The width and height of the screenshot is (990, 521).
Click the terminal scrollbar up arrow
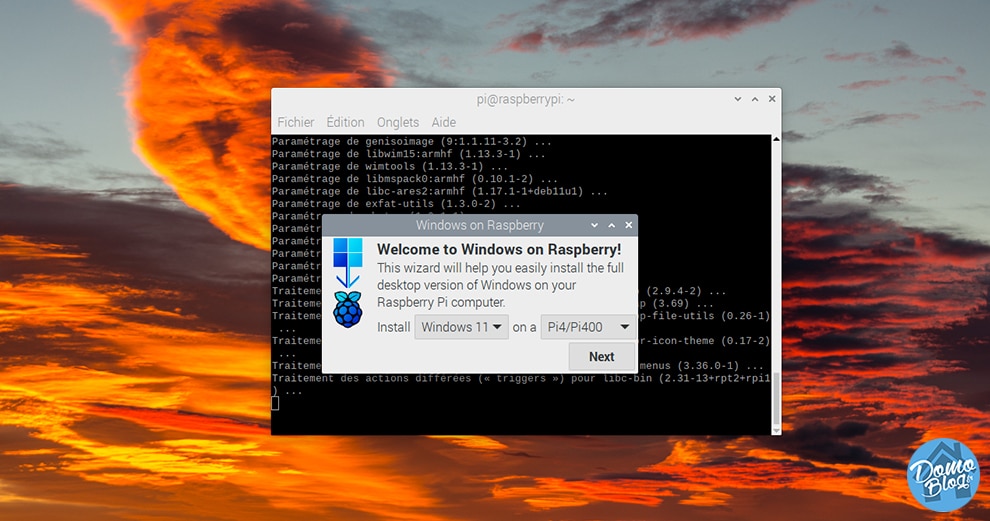pos(777,139)
